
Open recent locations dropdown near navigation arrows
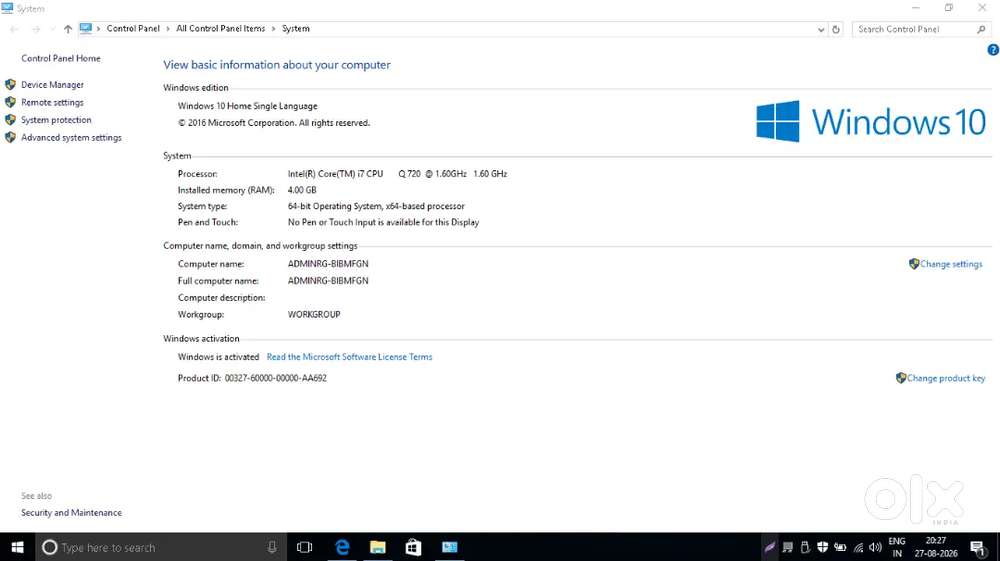[52, 29]
